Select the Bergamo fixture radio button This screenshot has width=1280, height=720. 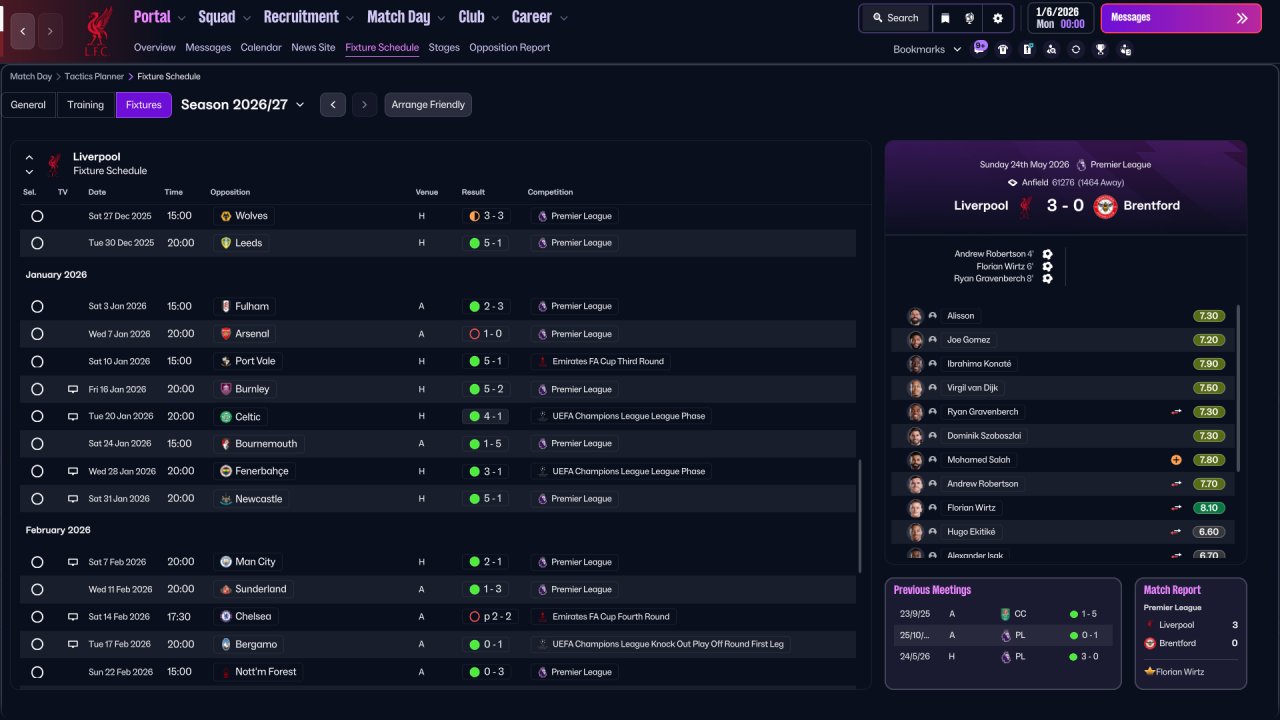point(37,645)
